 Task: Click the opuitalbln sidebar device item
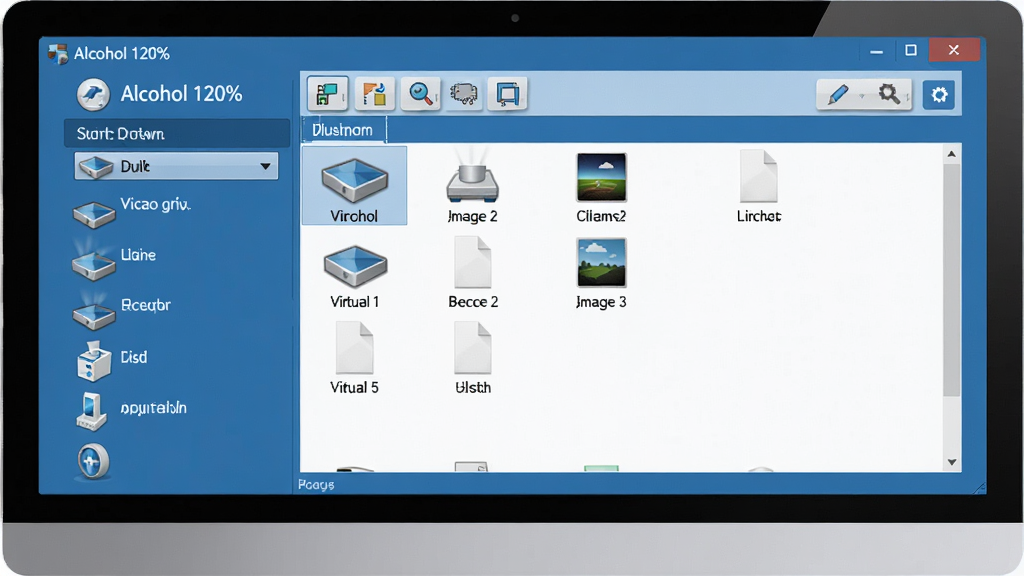tap(131, 411)
